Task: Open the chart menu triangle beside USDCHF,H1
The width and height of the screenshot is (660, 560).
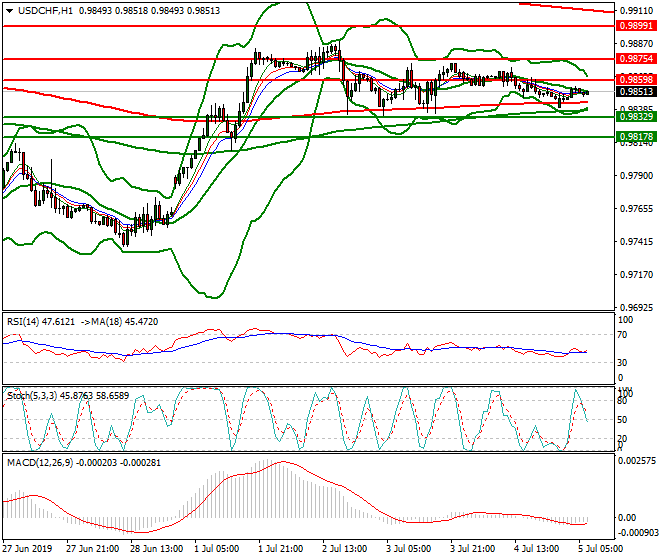Action: [x=9, y=11]
